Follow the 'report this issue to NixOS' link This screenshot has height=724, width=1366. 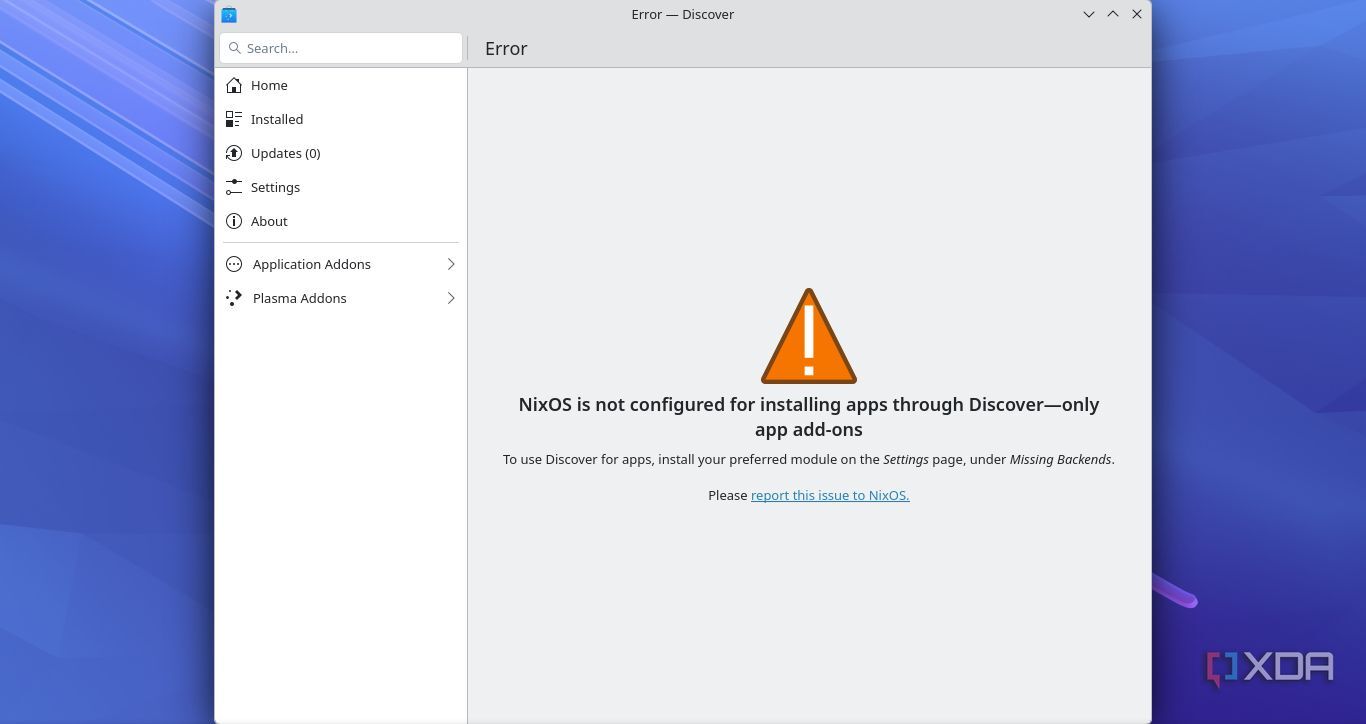(829, 495)
